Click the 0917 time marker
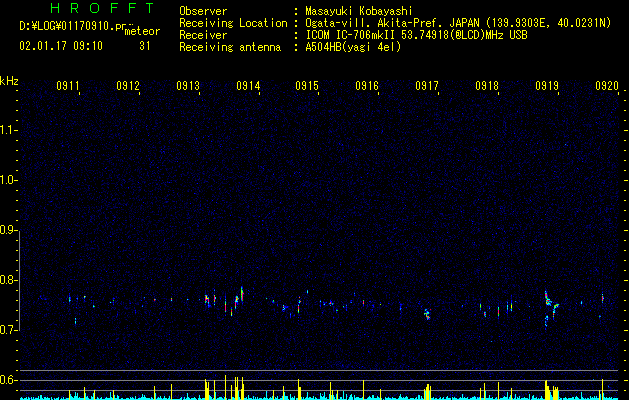 [427, 85]
